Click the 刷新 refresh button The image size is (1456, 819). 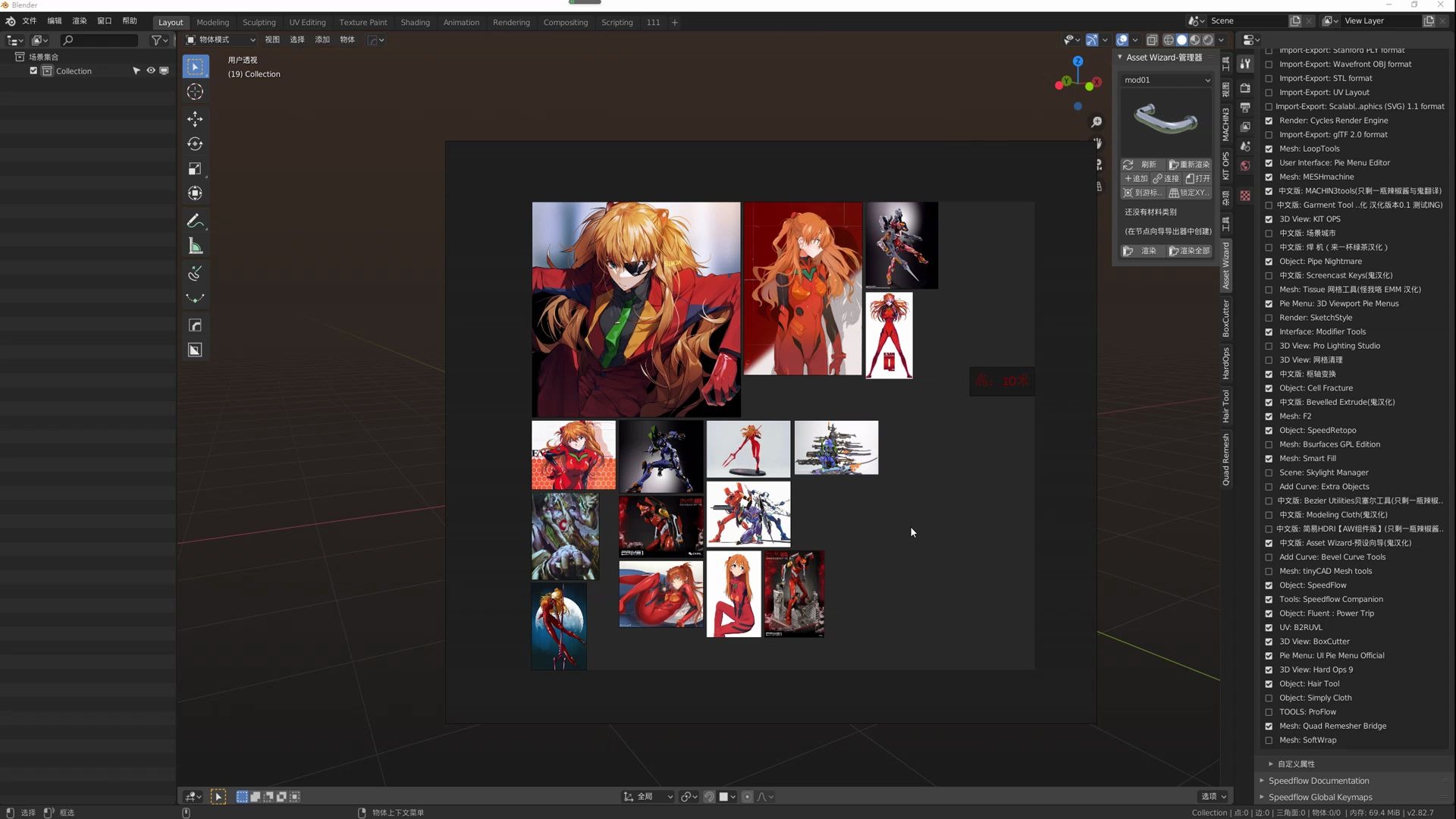pyautogui.click(x=1141, y=165)
